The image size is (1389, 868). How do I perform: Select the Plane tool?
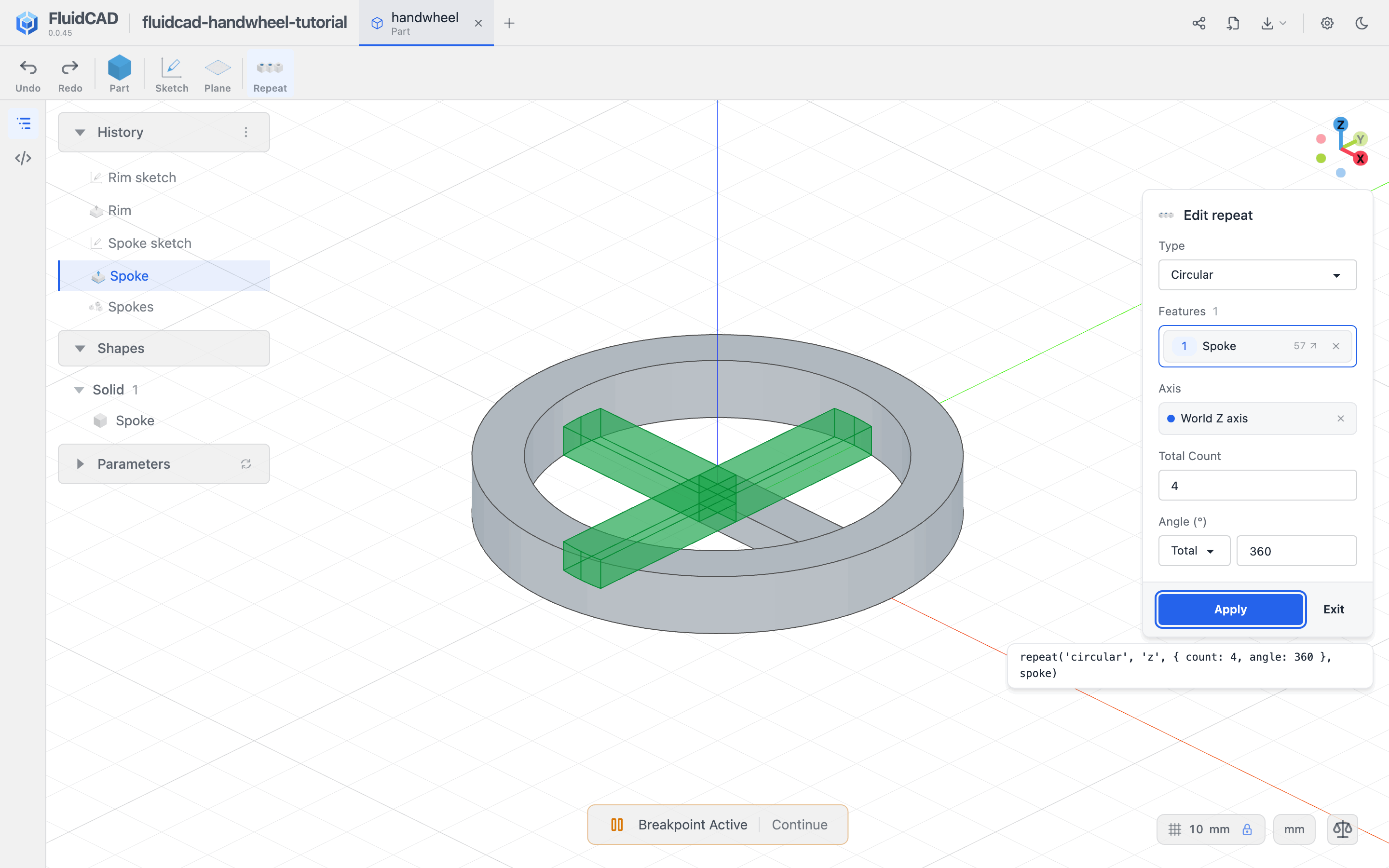point(218,75)
